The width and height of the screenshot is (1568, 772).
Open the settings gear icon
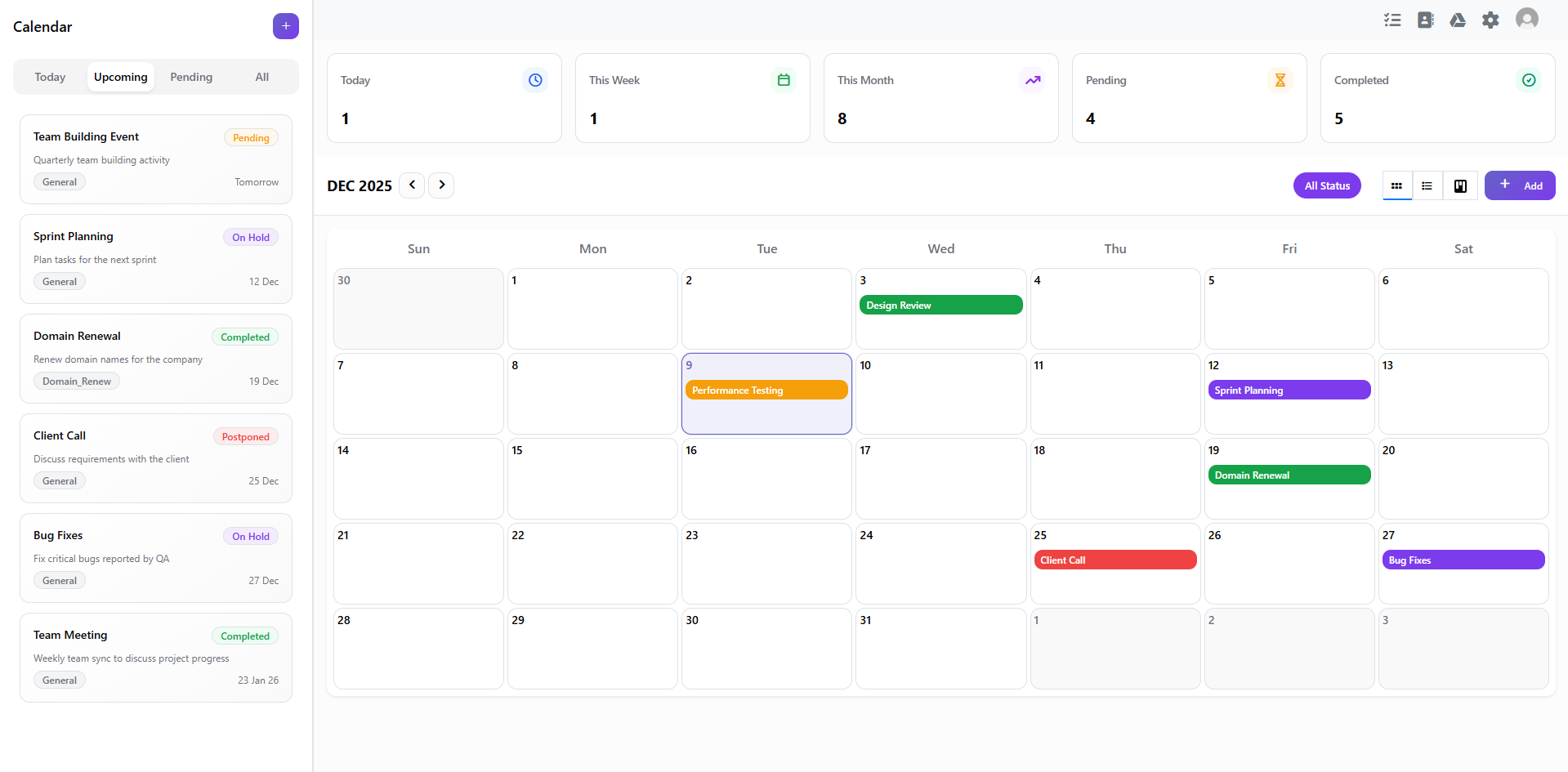(x=1490, y=20)
